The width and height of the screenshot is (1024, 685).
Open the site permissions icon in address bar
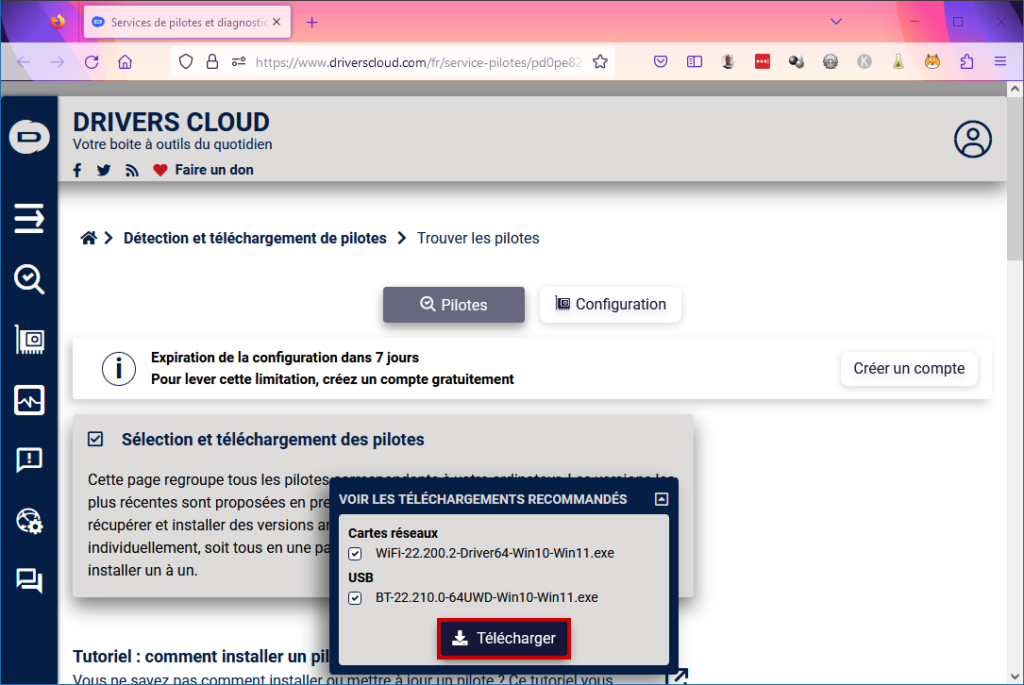click(238, 62)
